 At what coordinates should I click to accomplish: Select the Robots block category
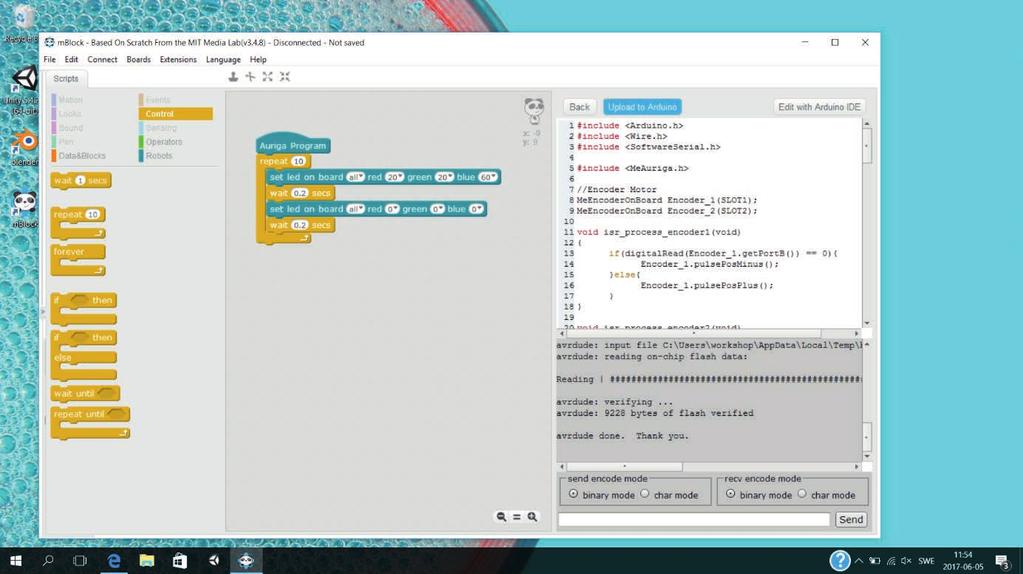tap(159, 156)
